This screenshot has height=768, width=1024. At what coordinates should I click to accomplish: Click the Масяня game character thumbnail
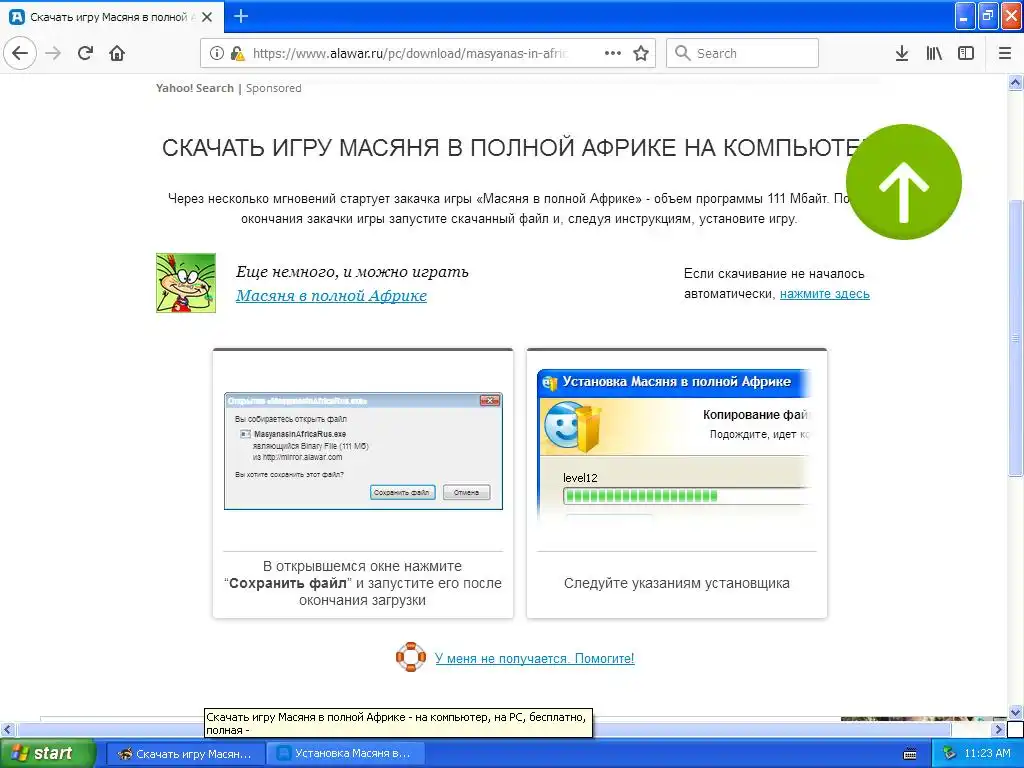point(185,283)
